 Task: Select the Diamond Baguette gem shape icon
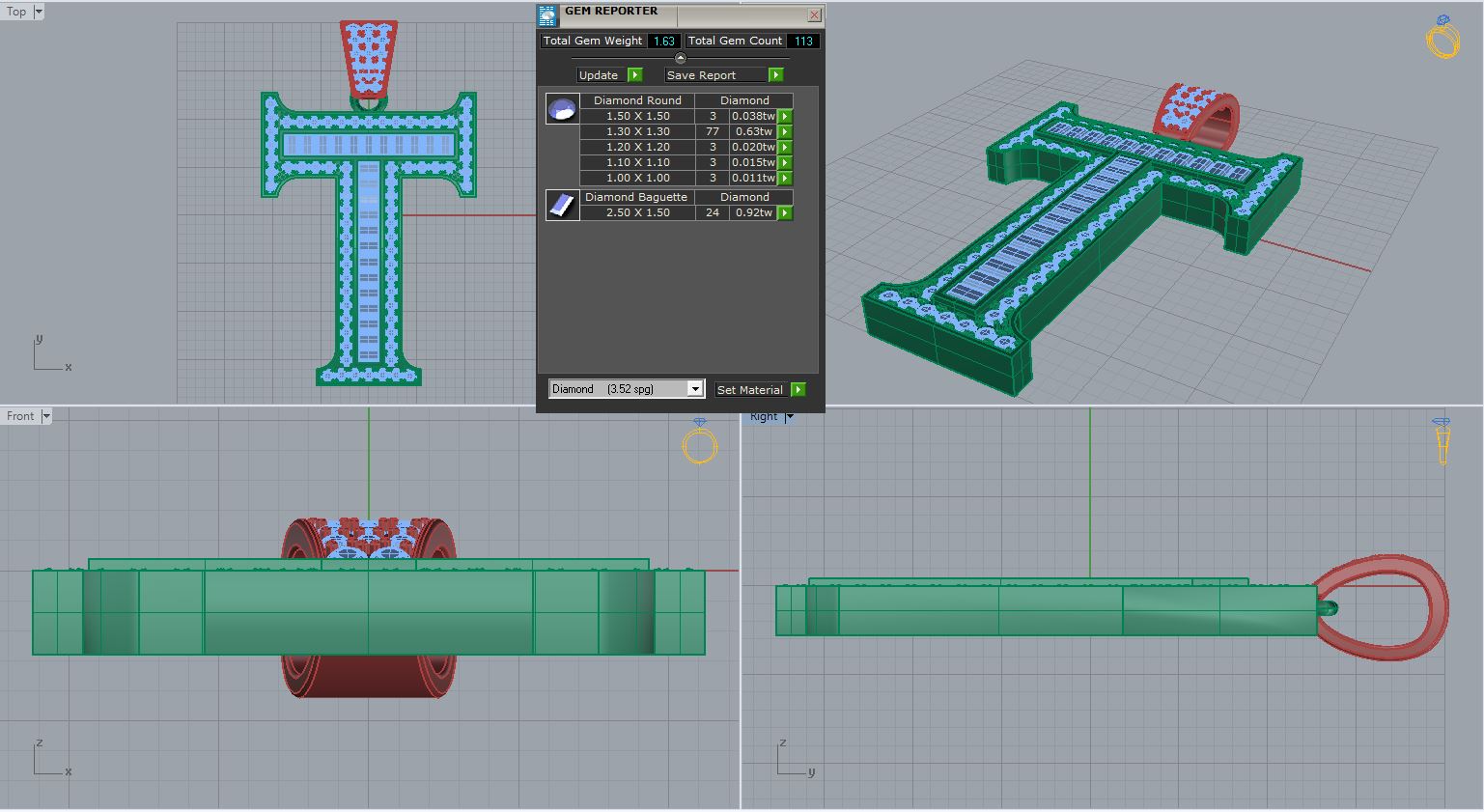click(x=562, y=205)
